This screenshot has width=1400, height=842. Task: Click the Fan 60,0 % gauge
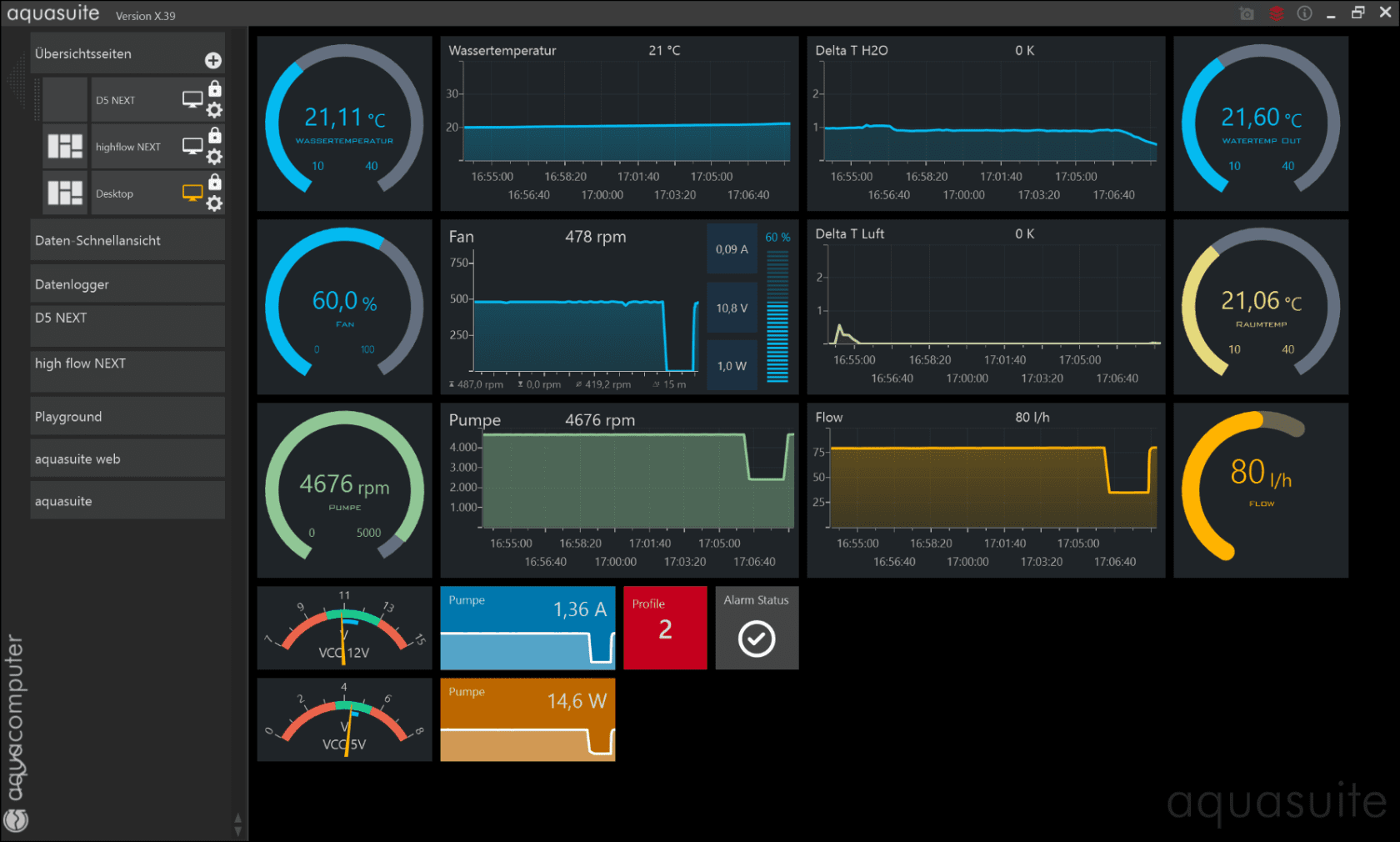coord(344,307)
